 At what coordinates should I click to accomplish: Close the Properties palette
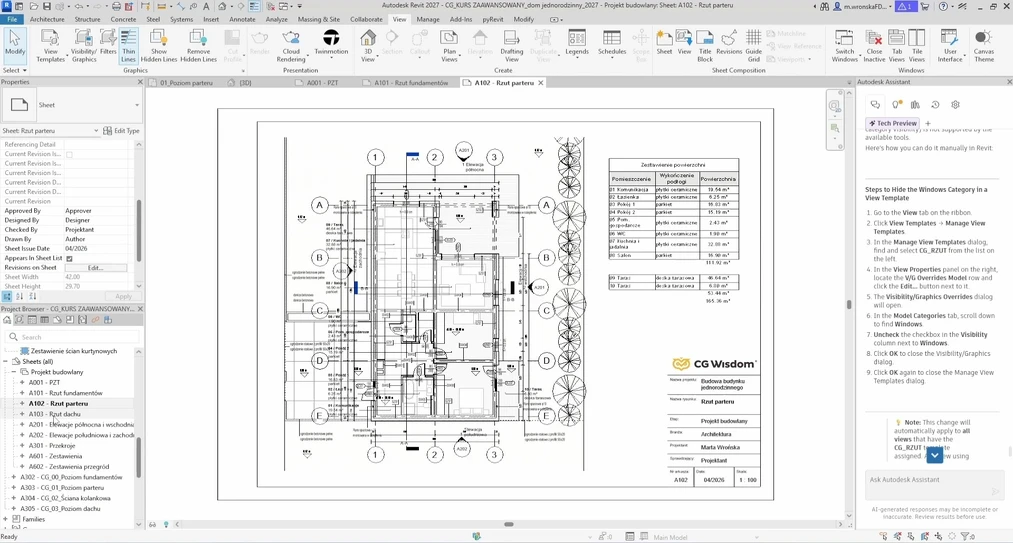click(140, 82)
